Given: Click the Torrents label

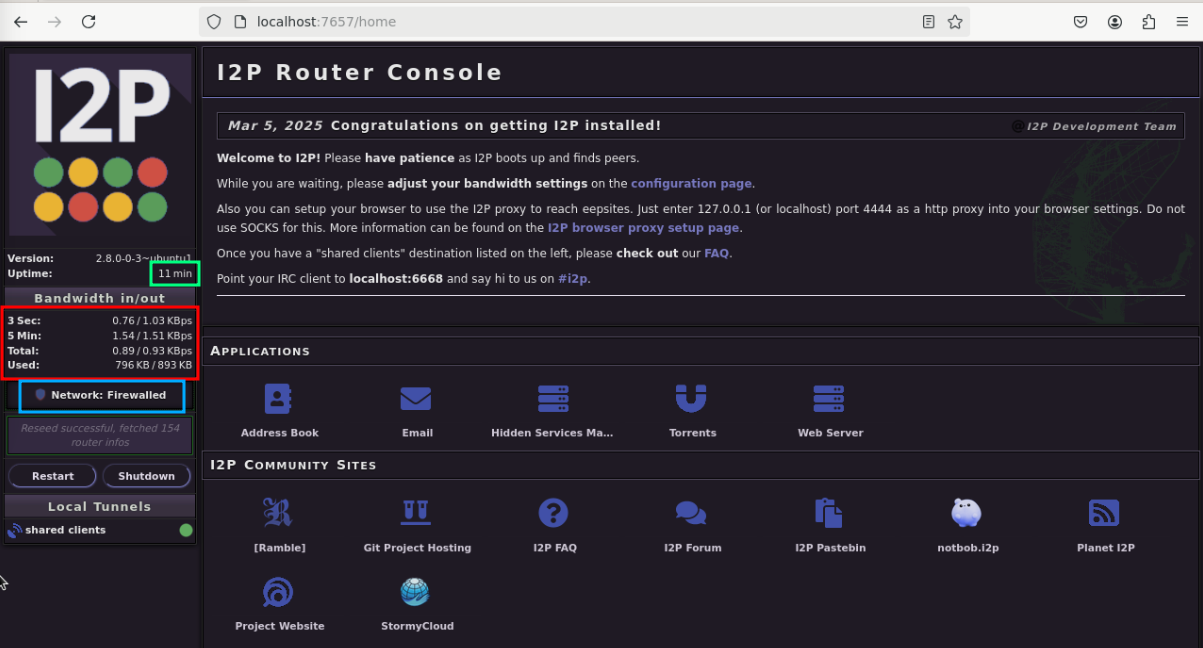Looking at the screenshot, I should click(x=692, y=433).
